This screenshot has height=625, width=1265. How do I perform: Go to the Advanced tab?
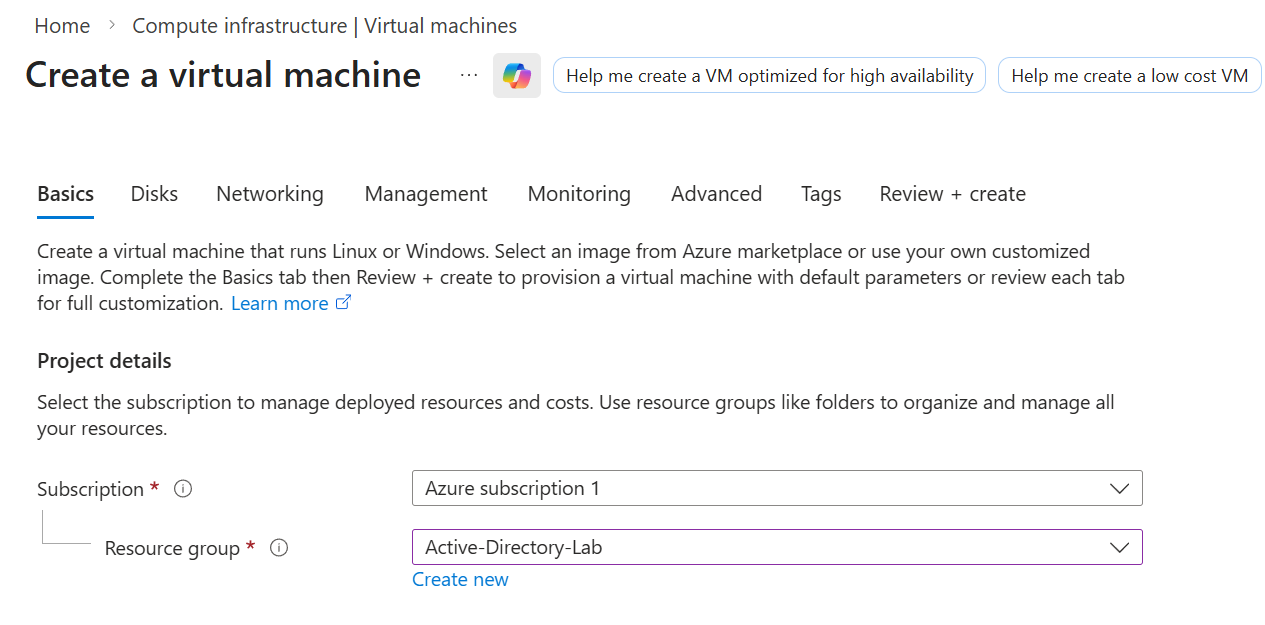(x=716, y=194)
